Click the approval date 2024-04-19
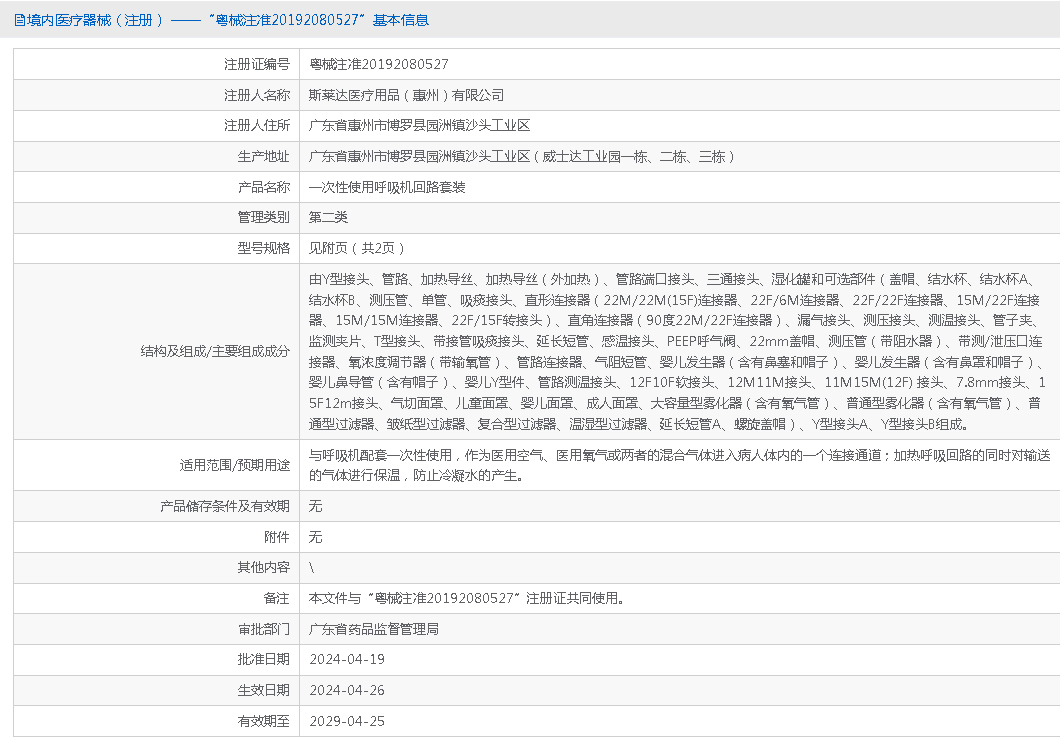 pyautogui.click(x=347, y=659)
